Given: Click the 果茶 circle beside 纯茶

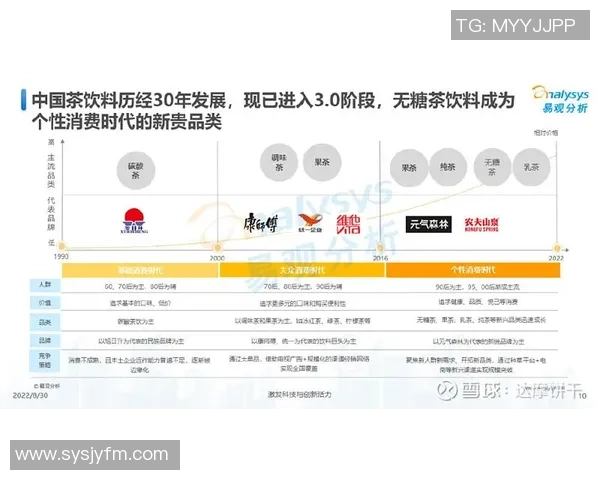Looking at the screenshot, I should [409, 168].
